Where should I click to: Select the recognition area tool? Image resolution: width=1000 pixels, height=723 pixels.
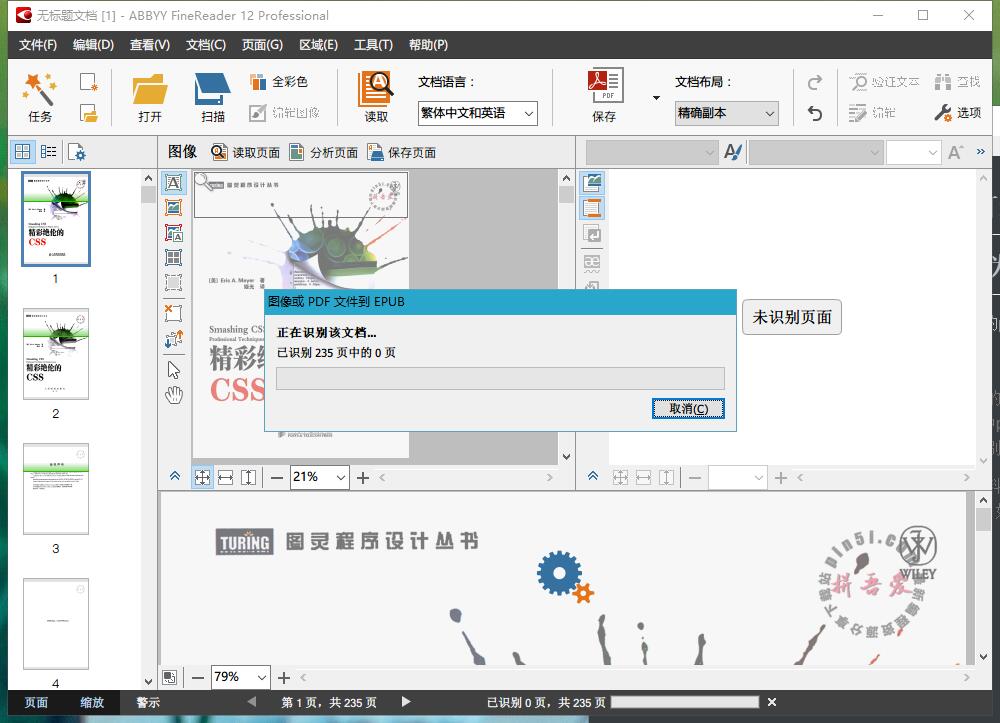tap(173, 282)
